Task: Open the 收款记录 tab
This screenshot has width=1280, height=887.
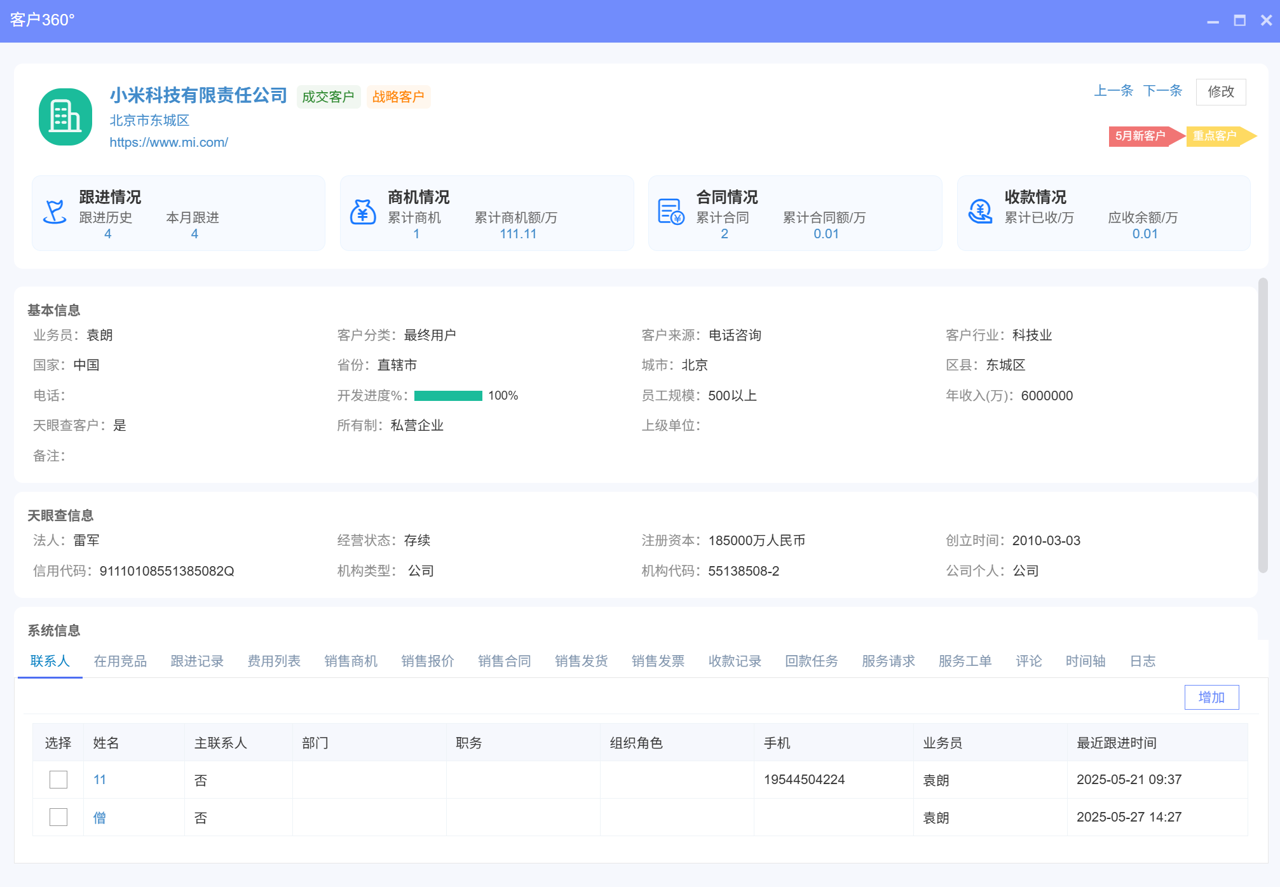Action: pyautogui.click(x=734, y=661)
